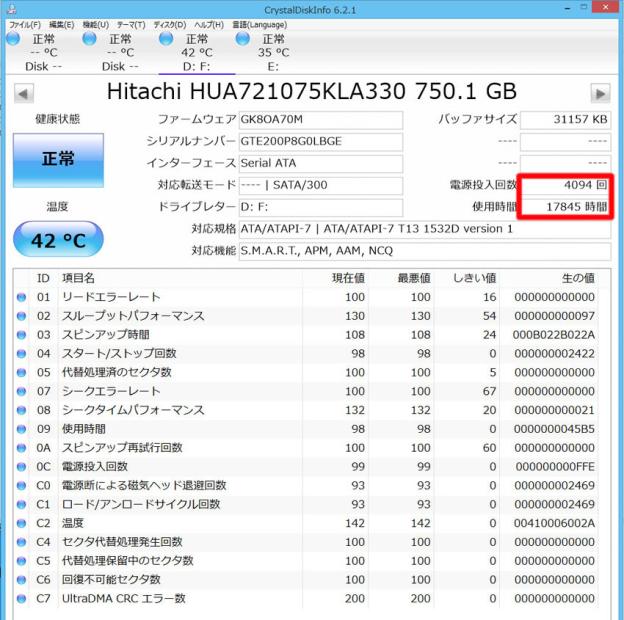Viewport: 624px width, 620px height.
Task: Click the status icon for row 03 スピンアップ時間
Action: pyautogui.click(x=21, y=335)
